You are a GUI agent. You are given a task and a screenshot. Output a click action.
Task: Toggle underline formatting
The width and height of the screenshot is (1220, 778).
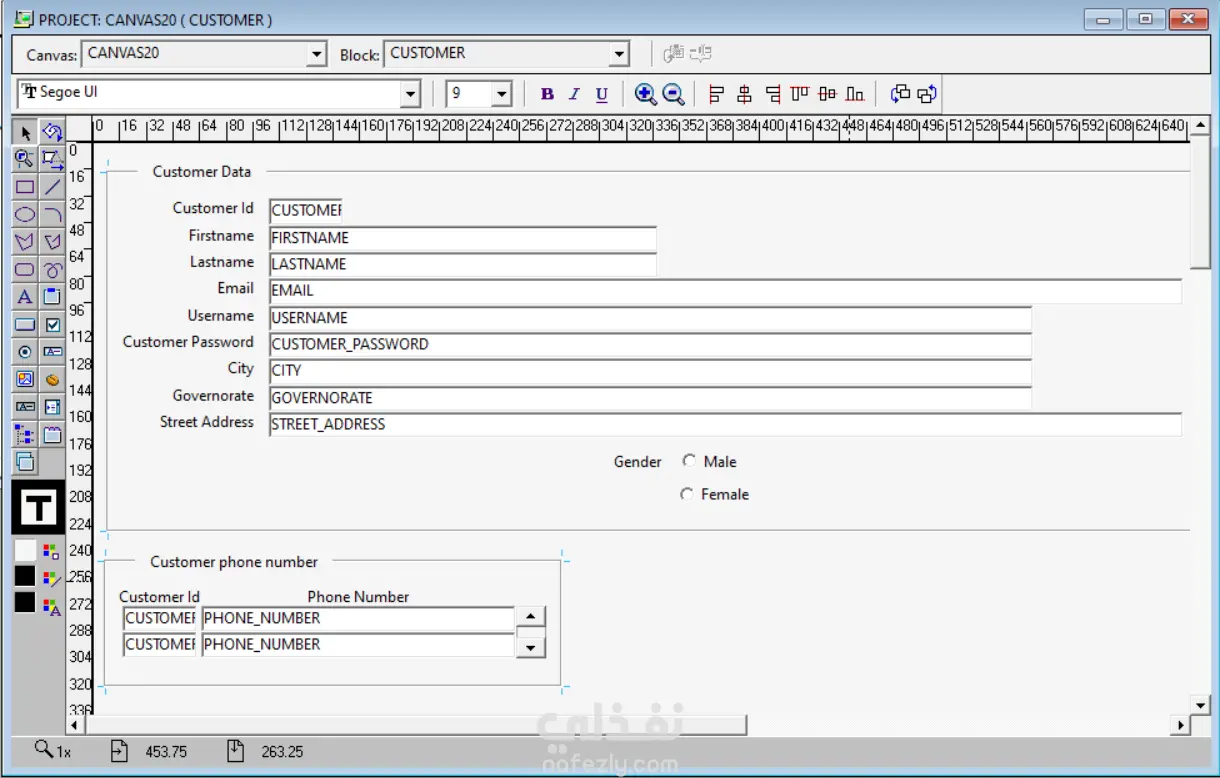coord(601,94)
